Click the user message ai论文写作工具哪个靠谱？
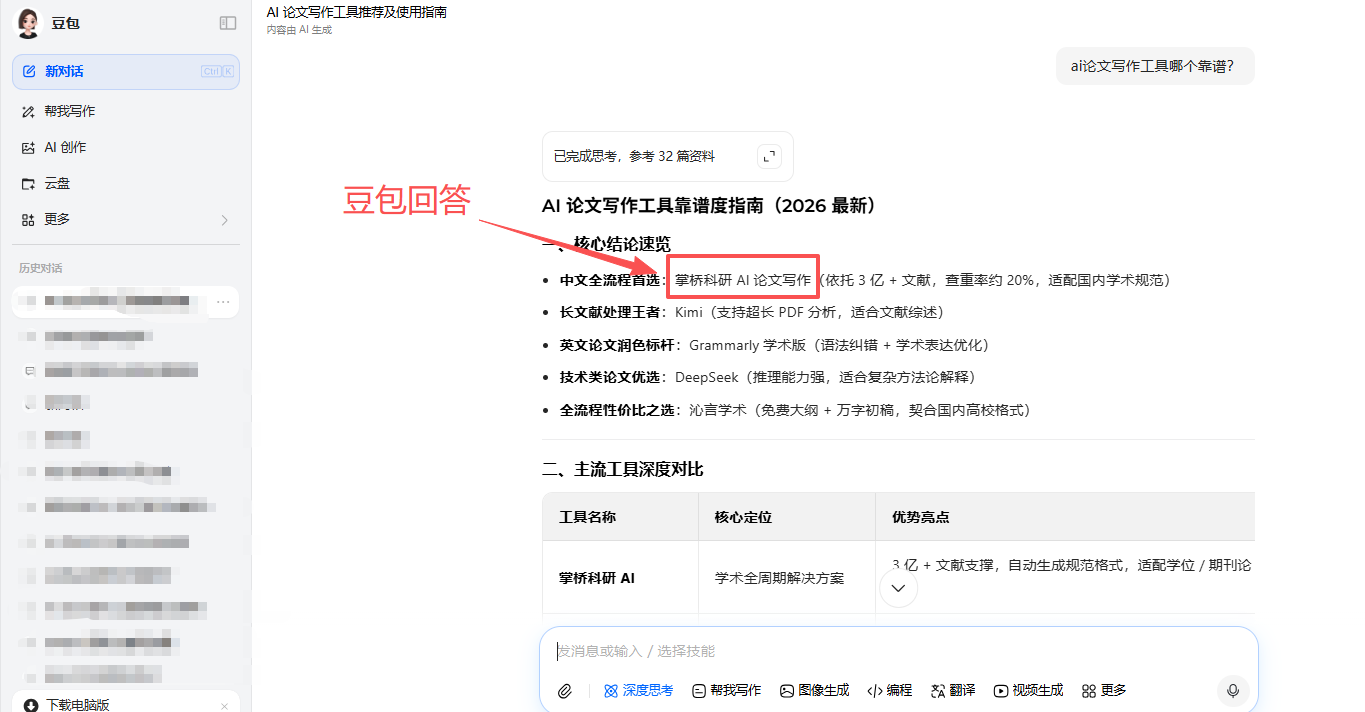The height and width of the screenshot is (712, 1365). [x=1155, y=66]
